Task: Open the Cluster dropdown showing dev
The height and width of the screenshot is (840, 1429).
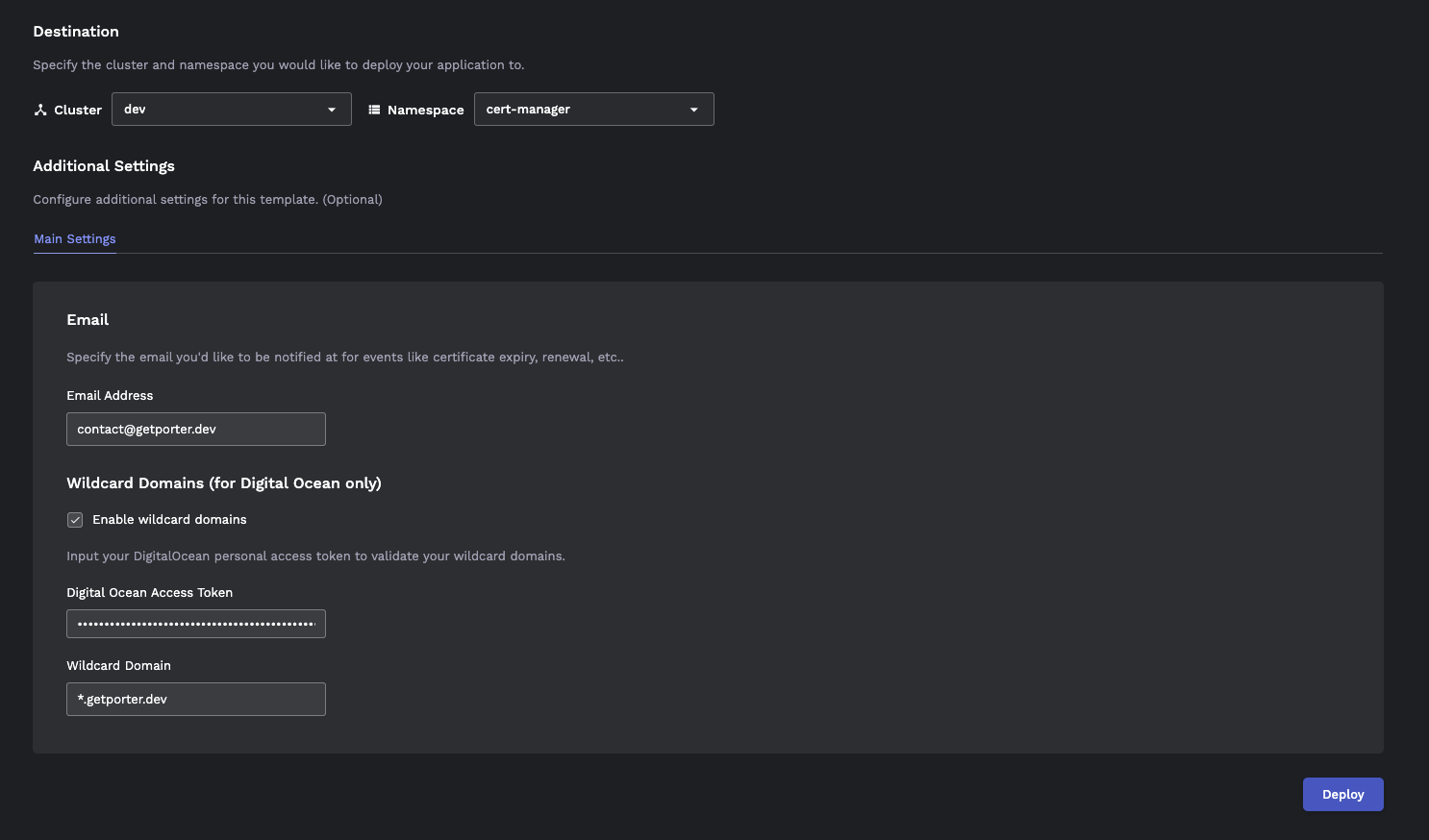Action: (x=232, y=110)
